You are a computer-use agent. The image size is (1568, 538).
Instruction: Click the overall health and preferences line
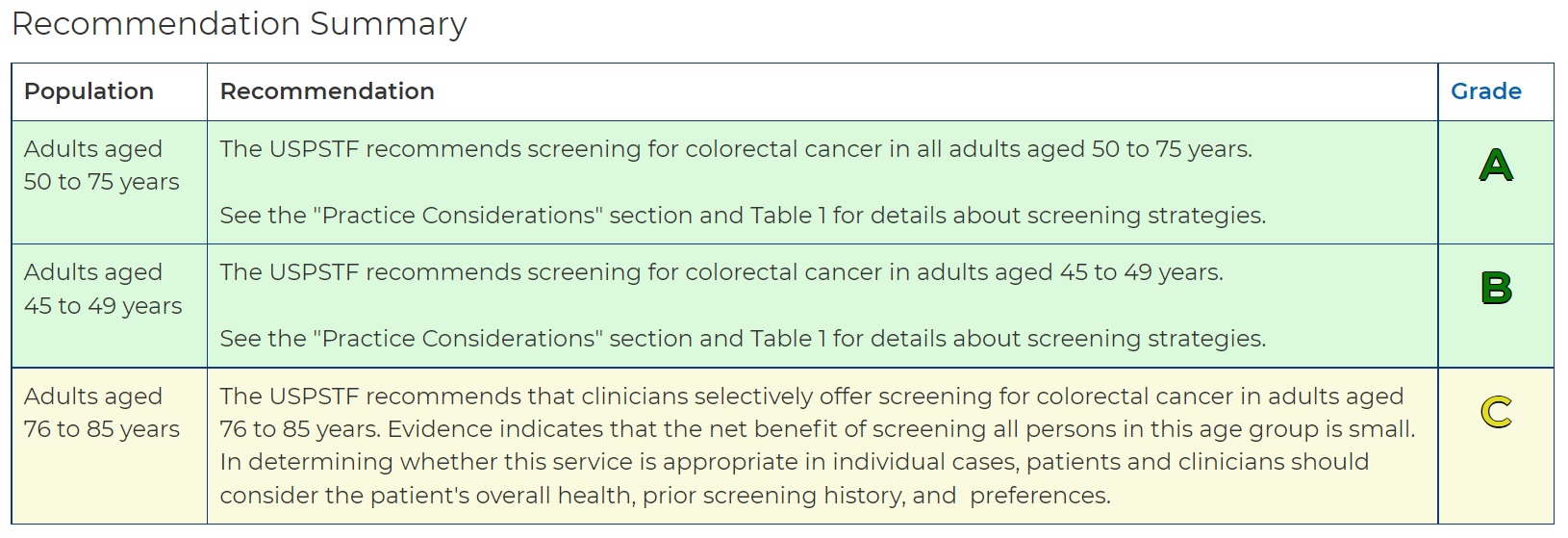point(666,496)
